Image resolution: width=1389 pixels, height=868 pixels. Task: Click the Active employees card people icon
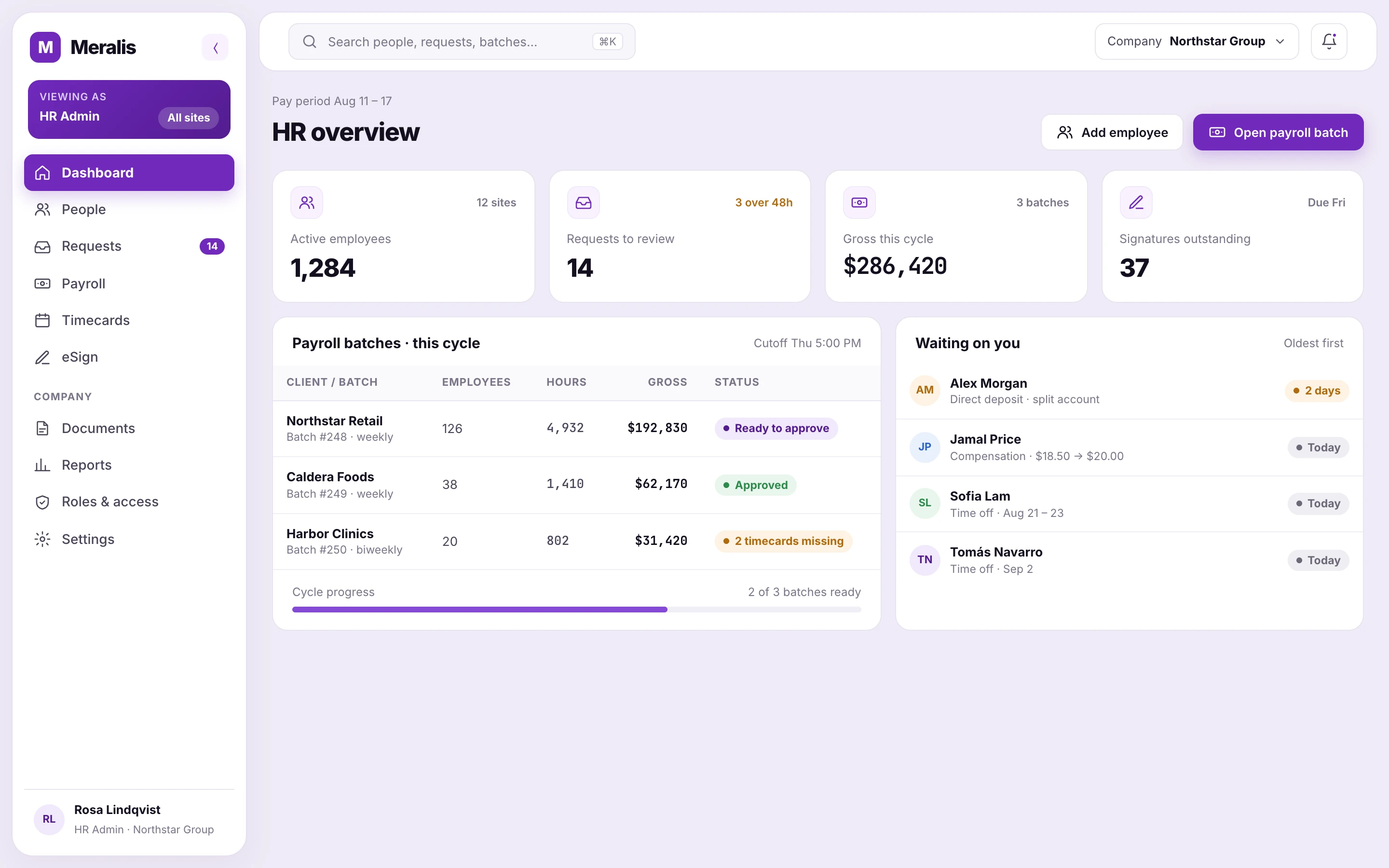pyautogui.click(x=307, y=203)
